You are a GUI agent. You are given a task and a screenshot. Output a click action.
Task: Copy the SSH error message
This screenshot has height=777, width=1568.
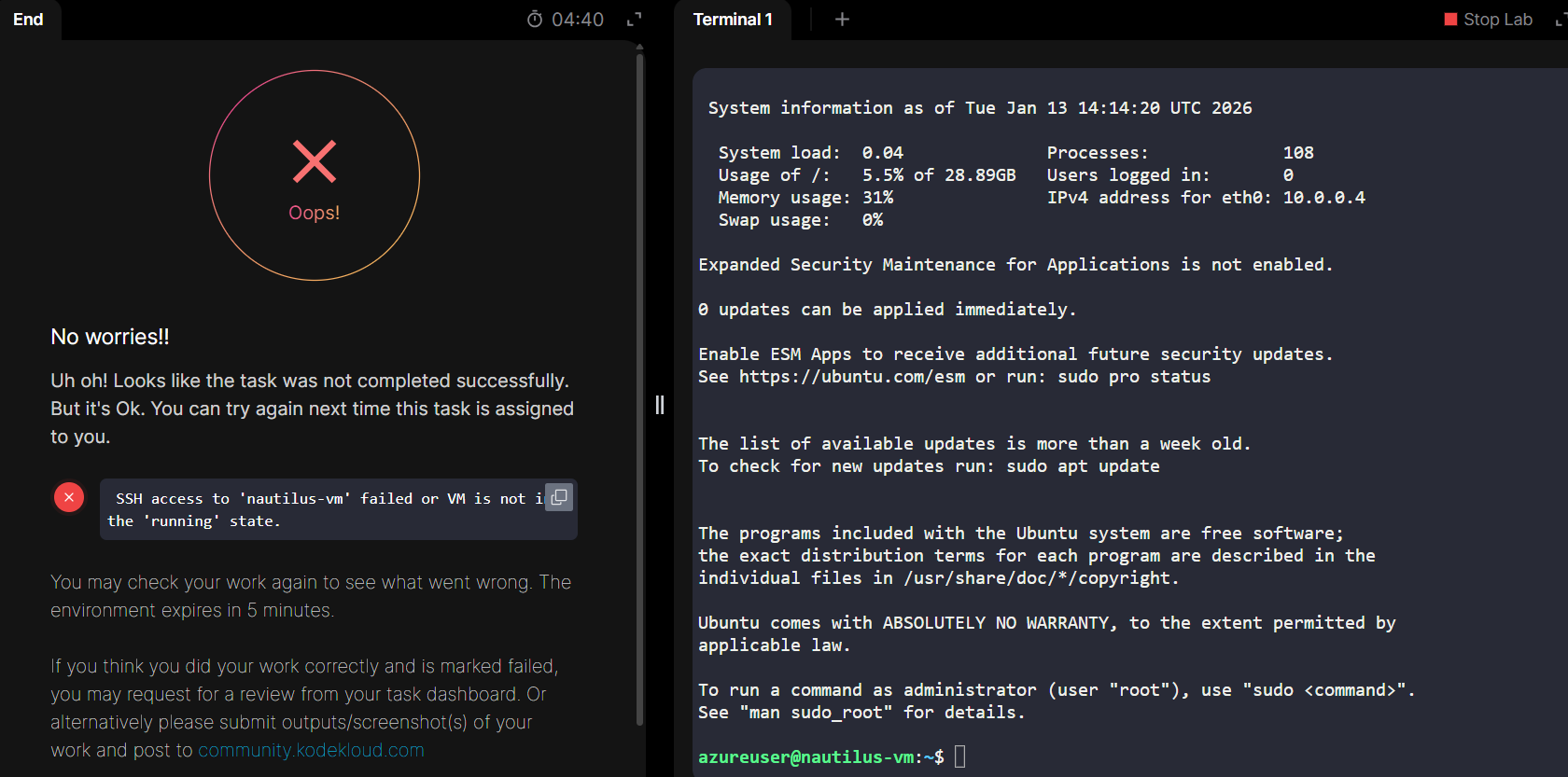coord(559,498)
